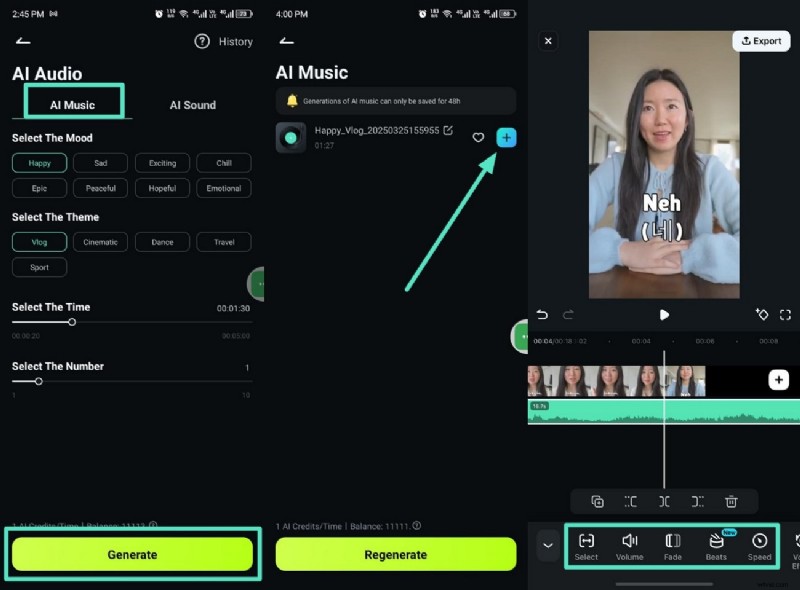Image resolution: width=800 pixels, height=590 pixels.
Task: Click the Duplicate clip icon
Action: 598,501
